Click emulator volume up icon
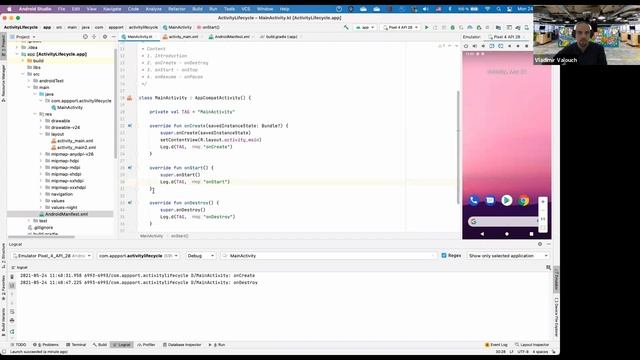The image size is (640, 360). tap(475, 46)
